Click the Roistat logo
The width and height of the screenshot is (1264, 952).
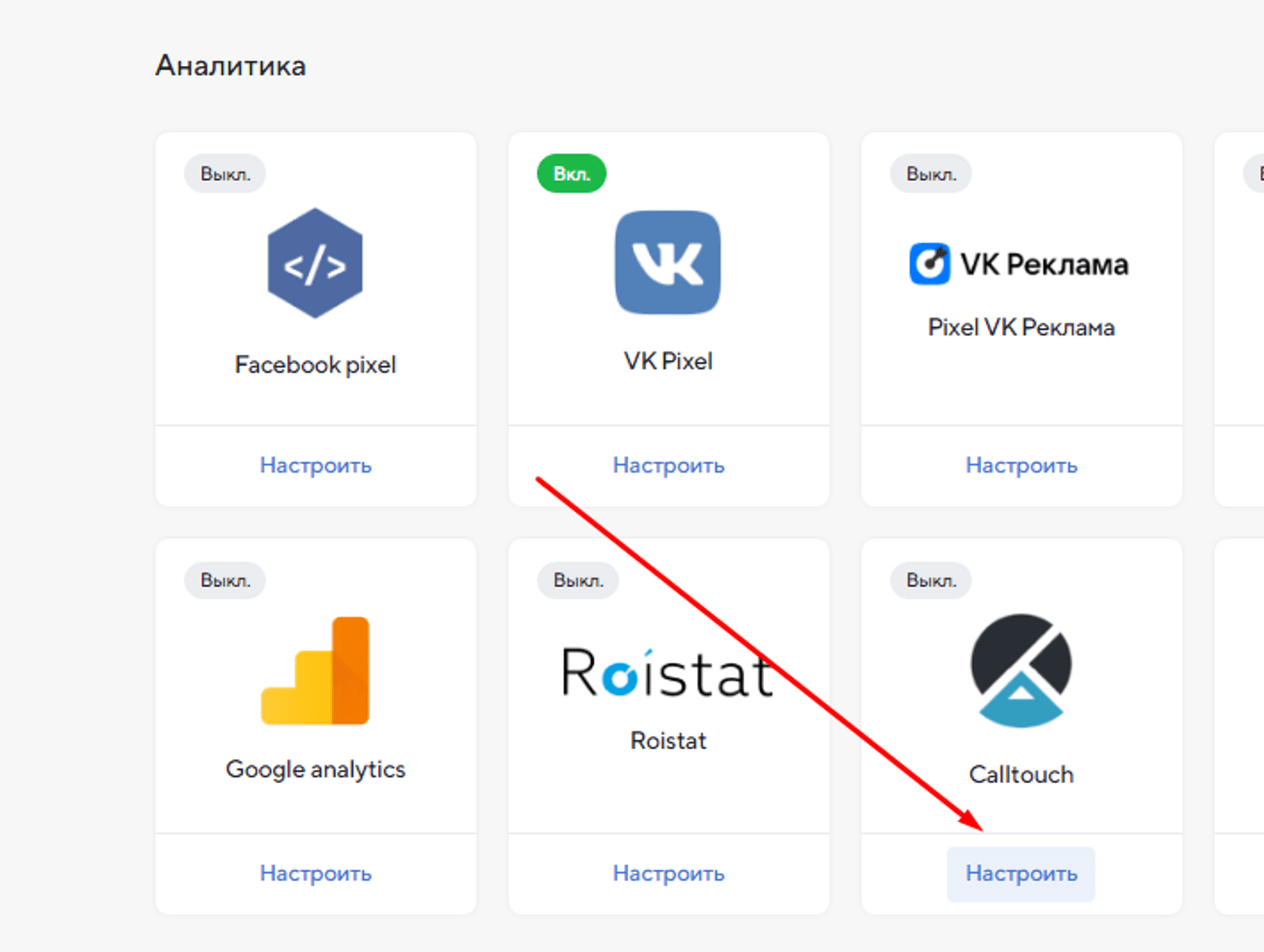668,672
